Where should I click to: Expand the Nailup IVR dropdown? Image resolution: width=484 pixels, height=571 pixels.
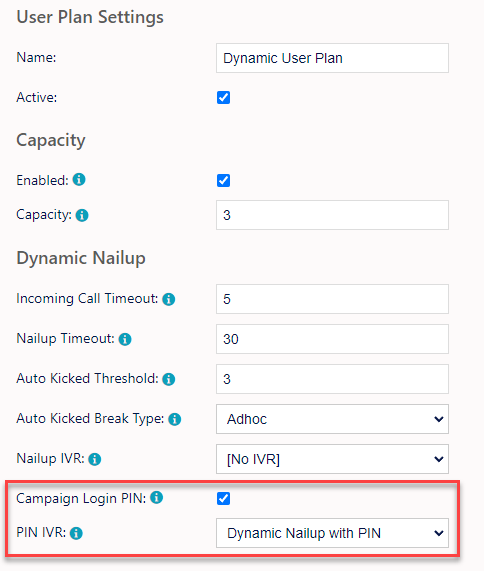pyautogui.click(x=332, y=459)
